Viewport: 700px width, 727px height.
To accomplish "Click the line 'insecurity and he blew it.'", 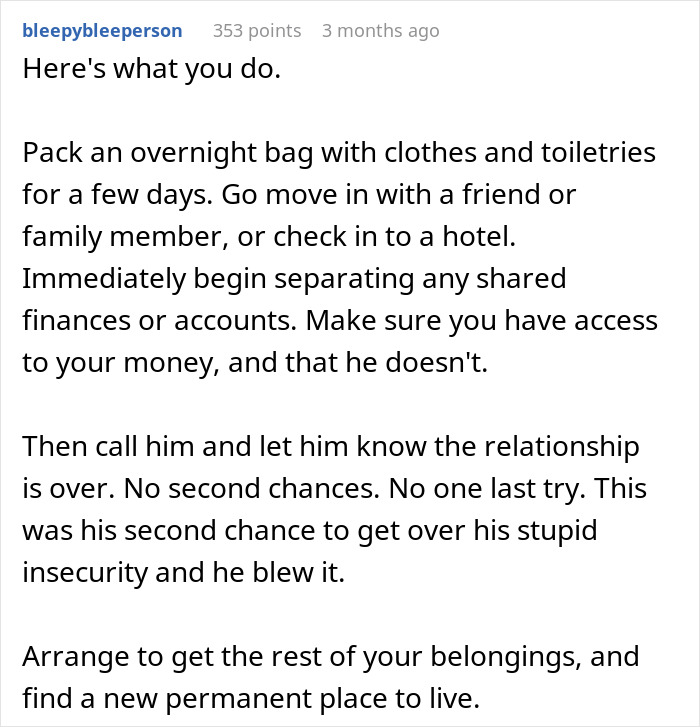I will [184, 573].
